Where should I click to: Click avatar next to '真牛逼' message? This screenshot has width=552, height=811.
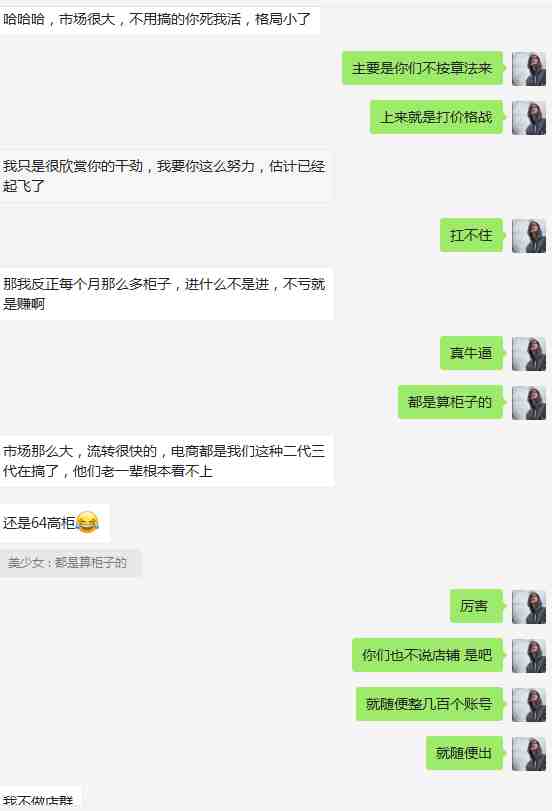(x=529, y=353)
